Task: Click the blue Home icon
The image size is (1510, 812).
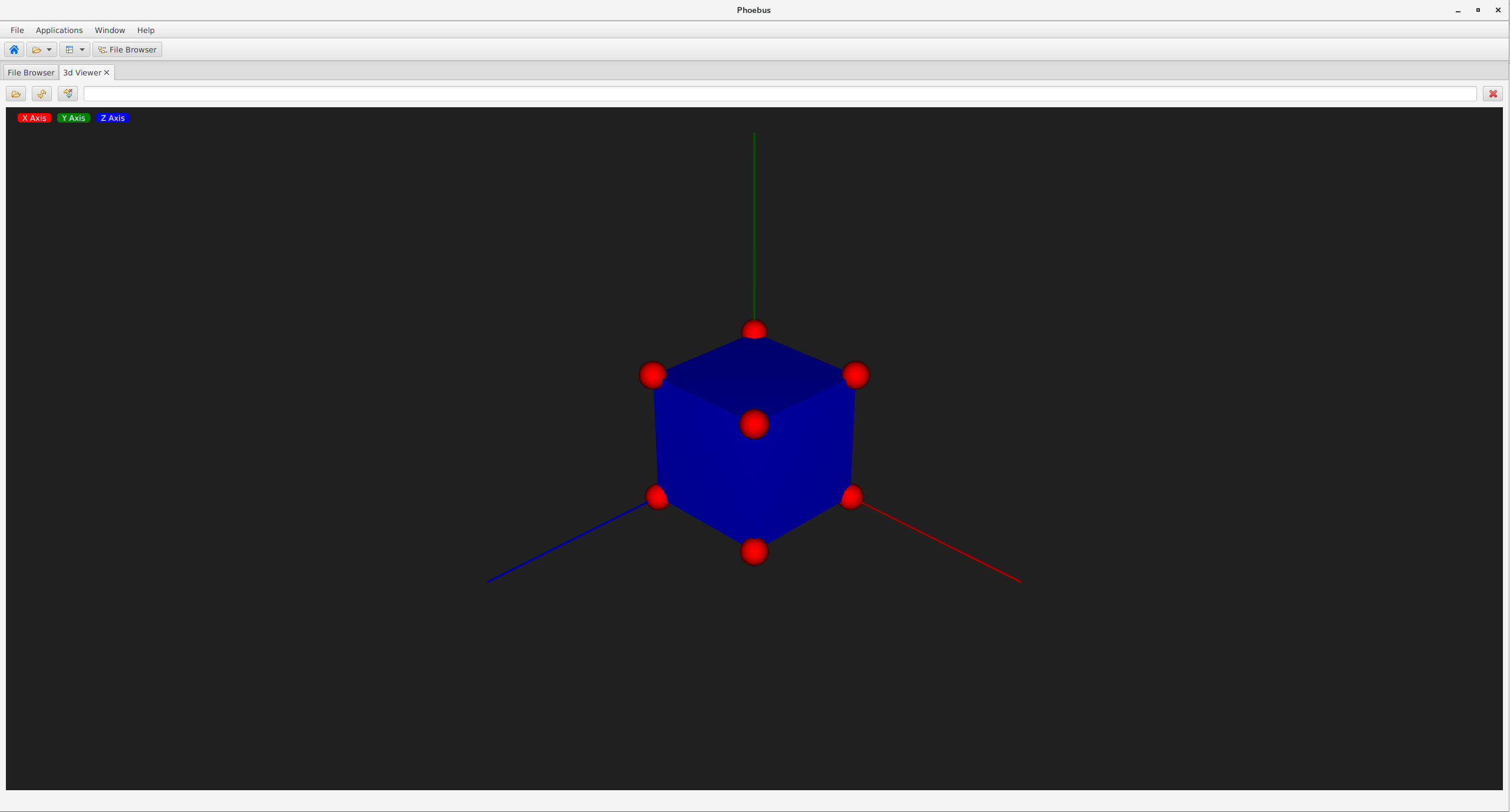Action: point(14,49)
